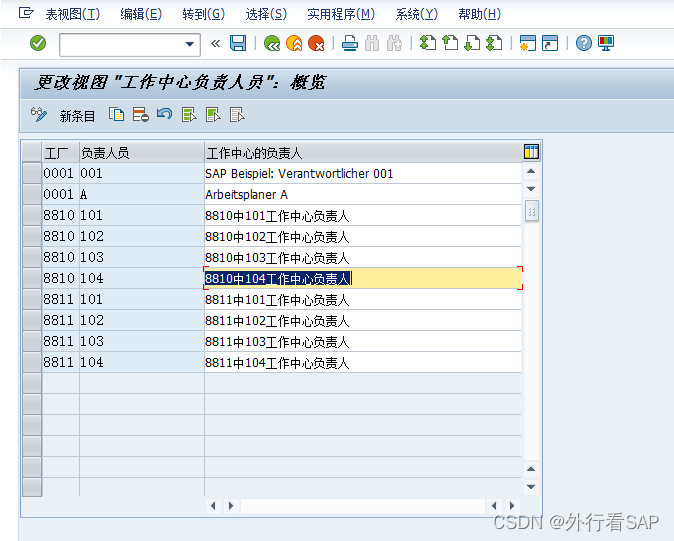Click the 负责人员 column header

point(142,153)
